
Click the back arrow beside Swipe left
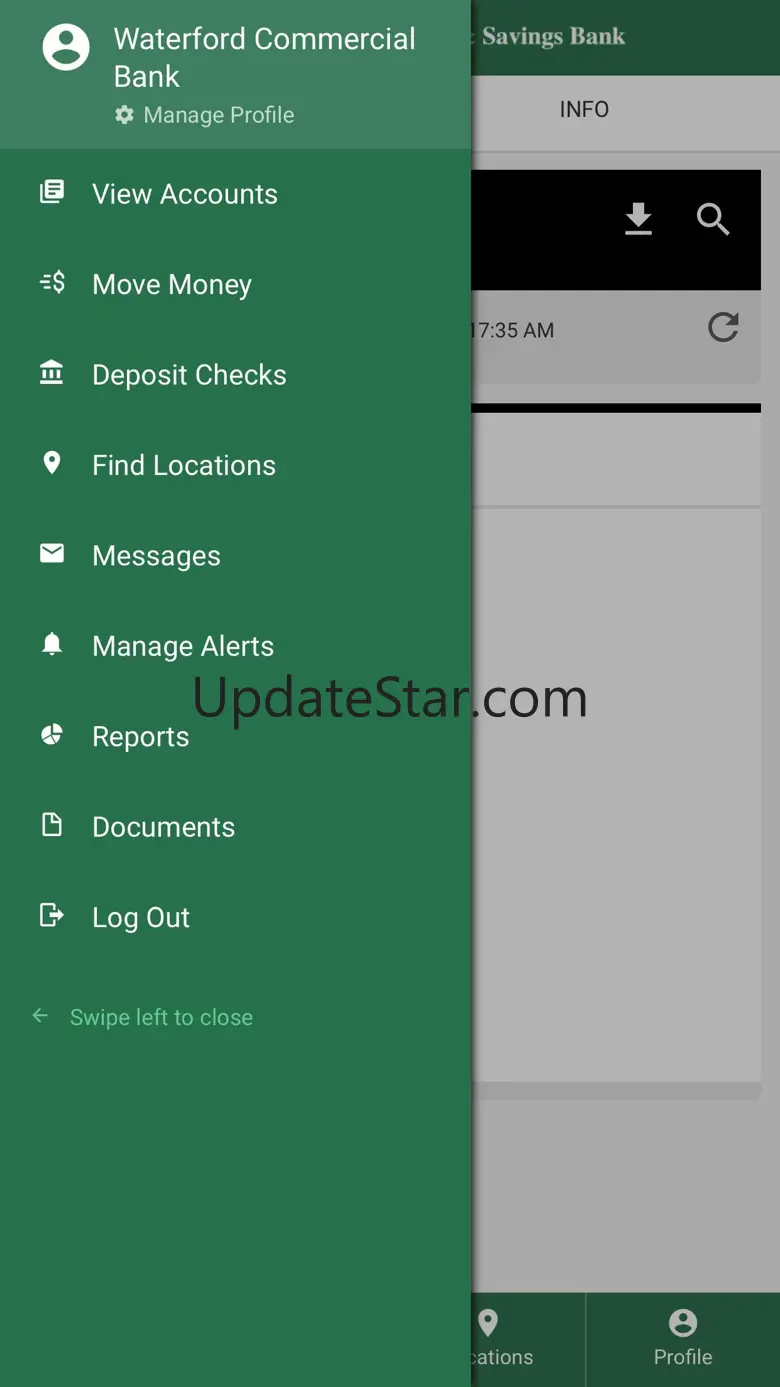pyautogui.click(x=40, y=1016)
